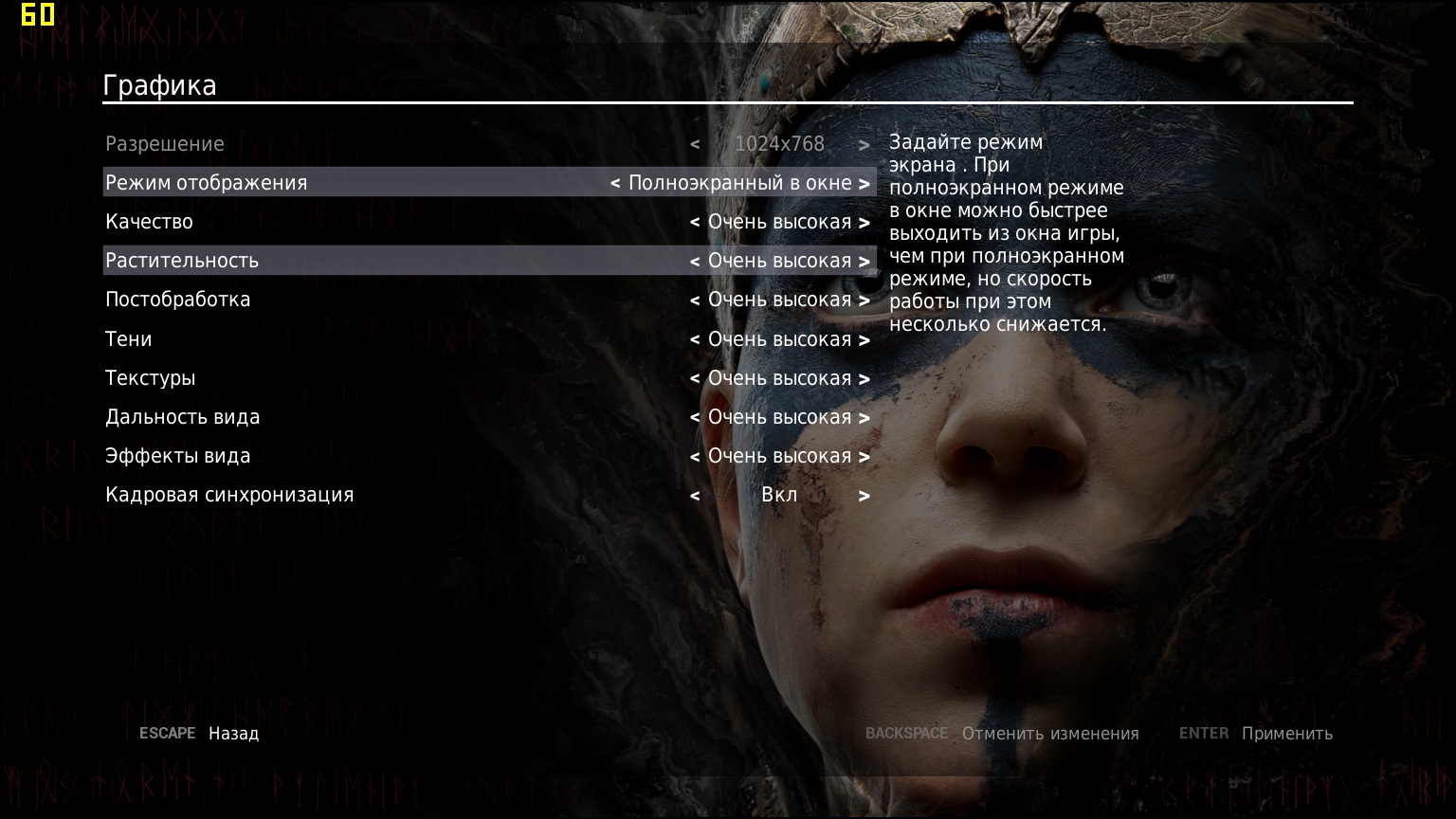The width and height of the screenshot is (1456, 819).
Task: Click the Очень высокая value for Эффекты вида
Action: point(780,456)
